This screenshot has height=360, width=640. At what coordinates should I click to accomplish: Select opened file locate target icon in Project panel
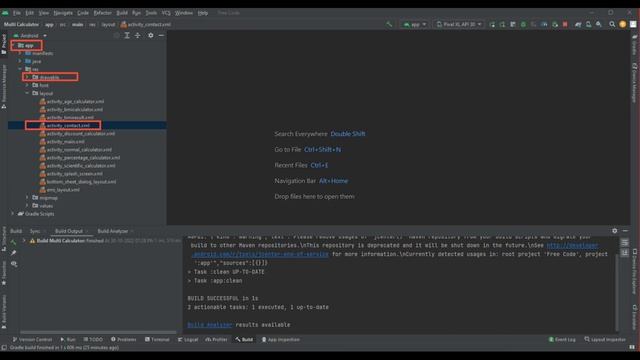[x=117, y=36]
